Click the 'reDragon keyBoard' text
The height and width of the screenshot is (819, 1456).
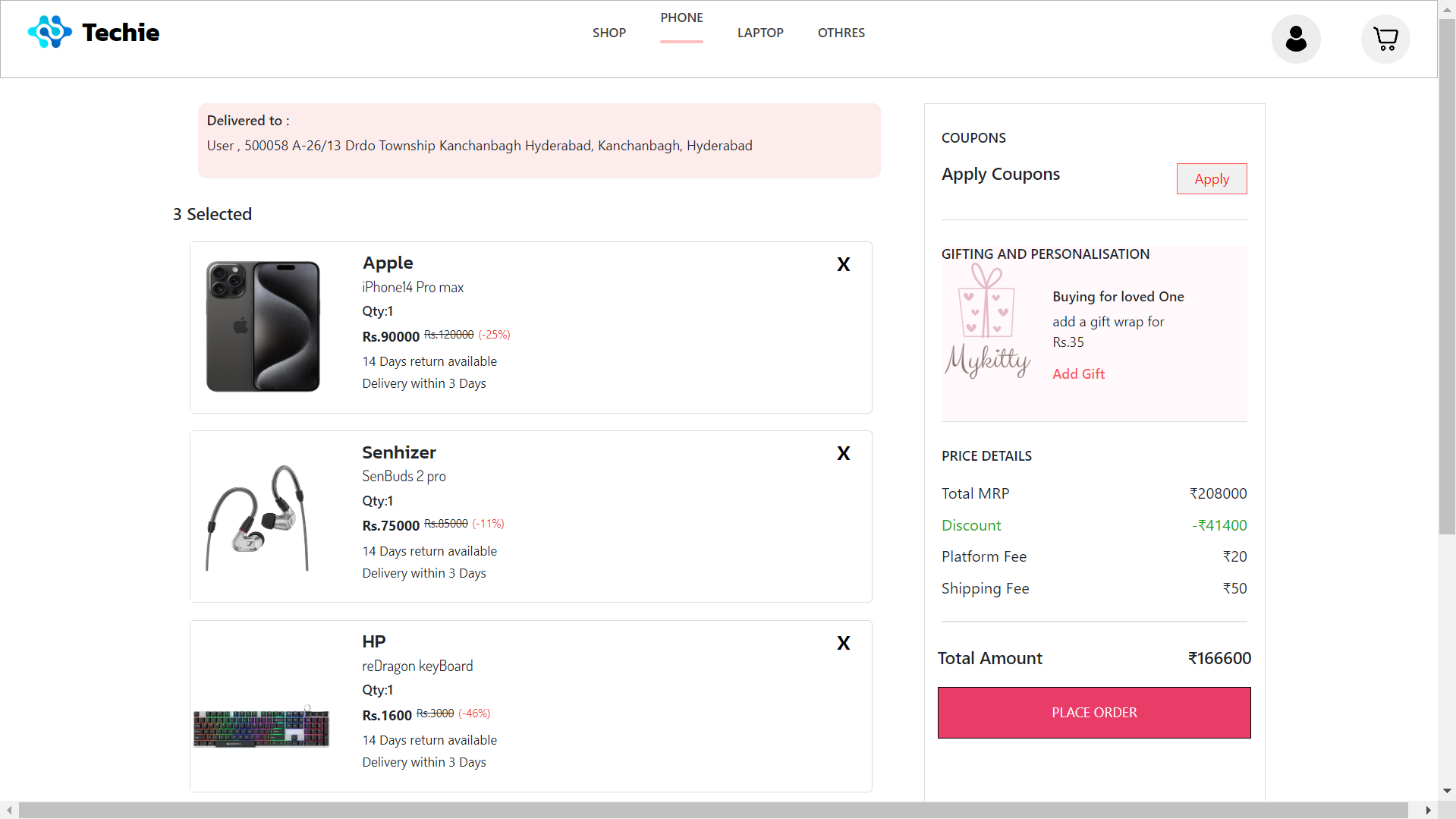click(x=417, y=666)
